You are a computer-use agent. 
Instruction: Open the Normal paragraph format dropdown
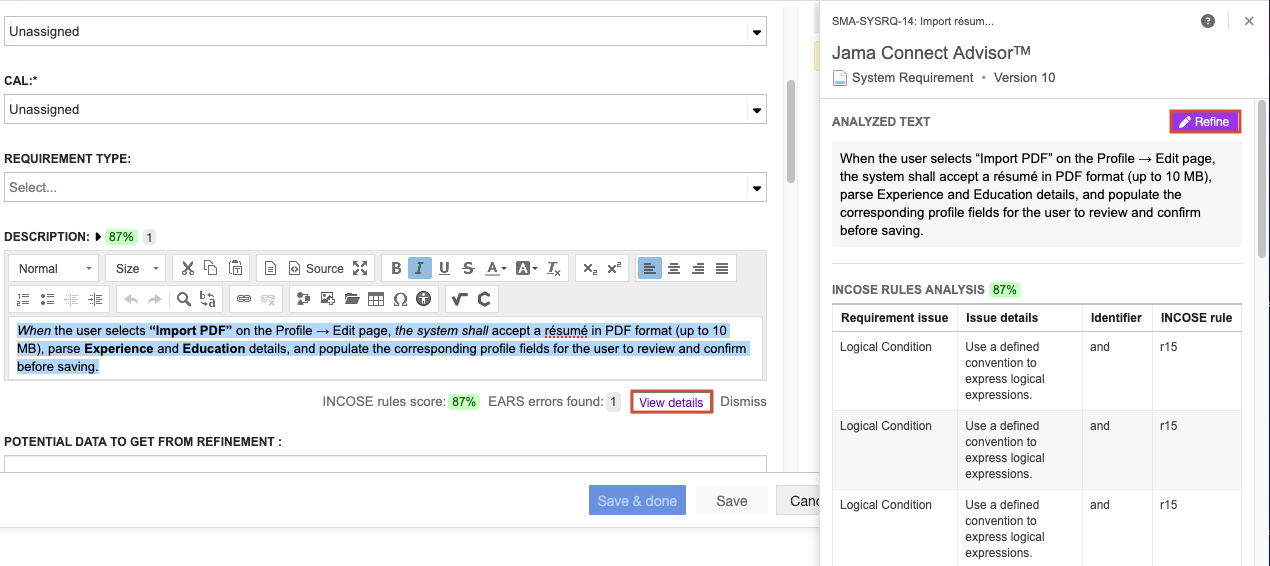(x=55, y=268)
